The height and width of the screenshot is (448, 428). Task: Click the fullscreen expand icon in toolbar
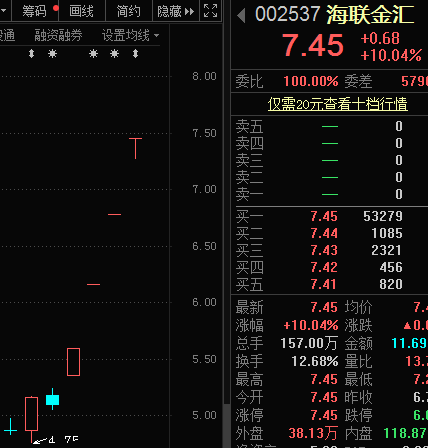tap(210, 11)
